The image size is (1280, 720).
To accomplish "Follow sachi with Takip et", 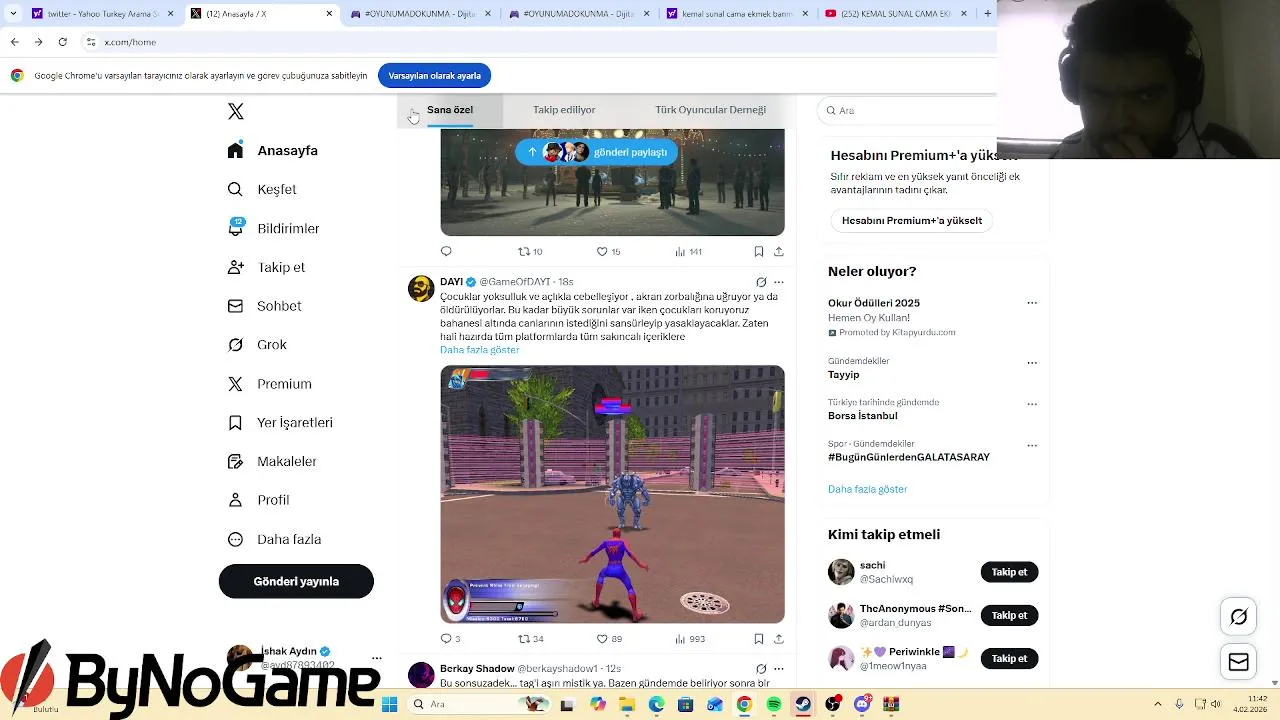I will (1009, 572).
